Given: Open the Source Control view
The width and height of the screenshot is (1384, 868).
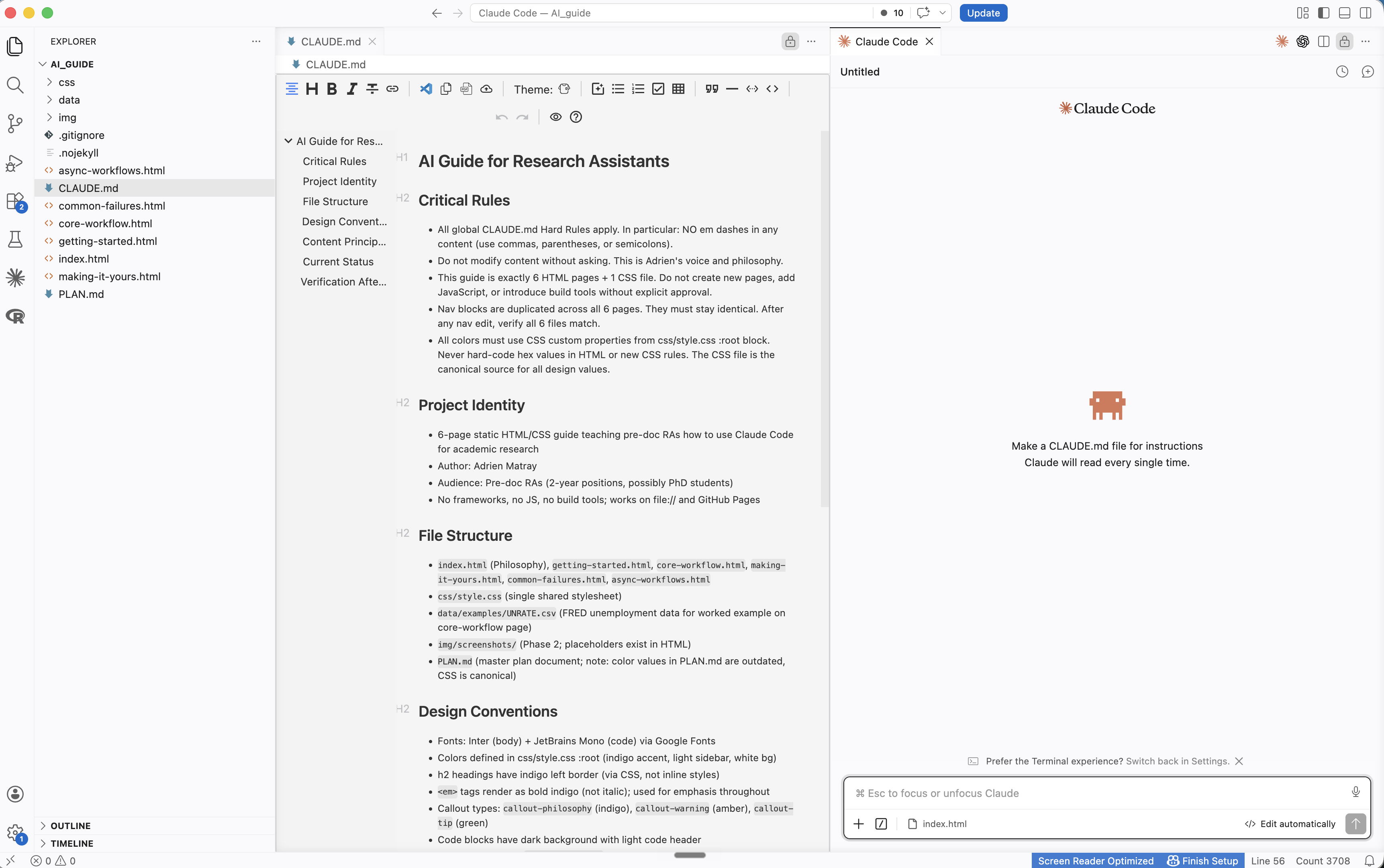Looking at the screenshot, I should click(16, 123).
